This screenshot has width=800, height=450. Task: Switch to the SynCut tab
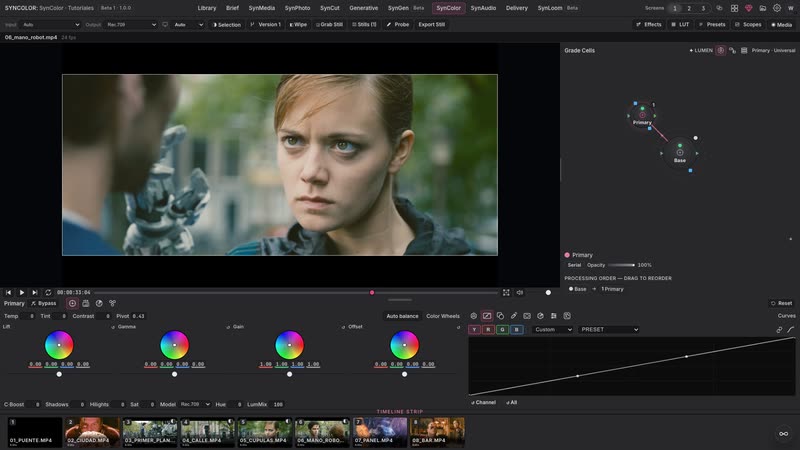point(330,8)
